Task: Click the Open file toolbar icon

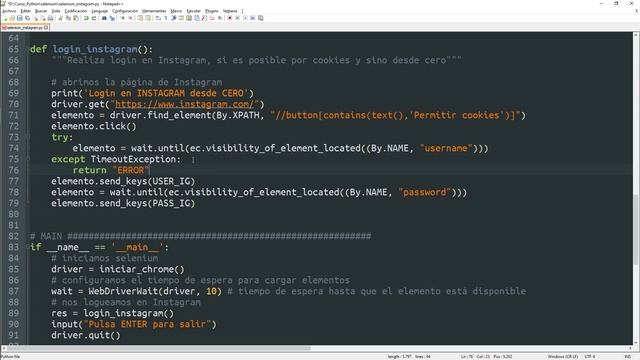Action: click(12, 18)
